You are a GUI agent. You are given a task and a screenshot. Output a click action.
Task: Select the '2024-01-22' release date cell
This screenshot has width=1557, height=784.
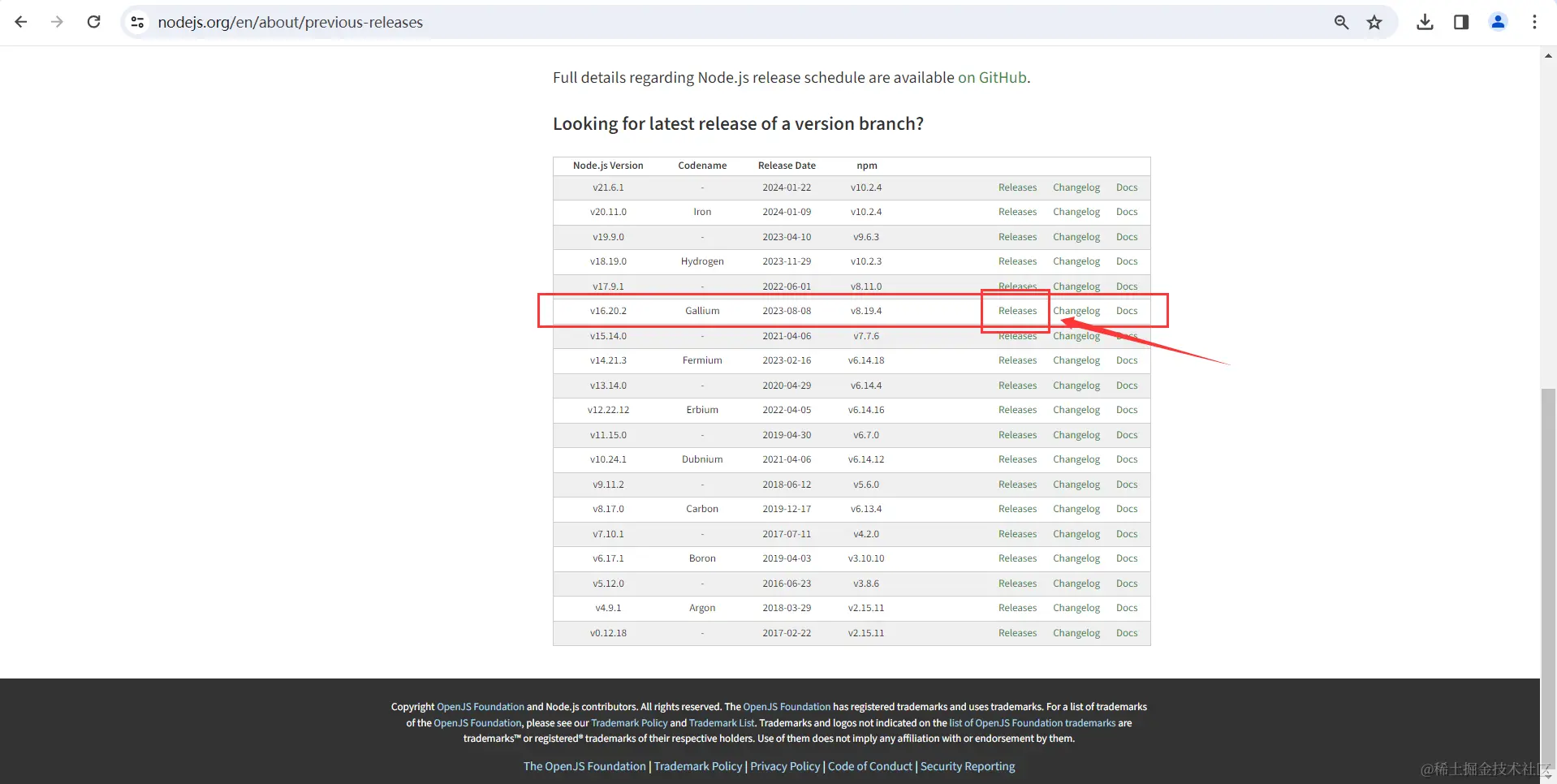[787, 187]
